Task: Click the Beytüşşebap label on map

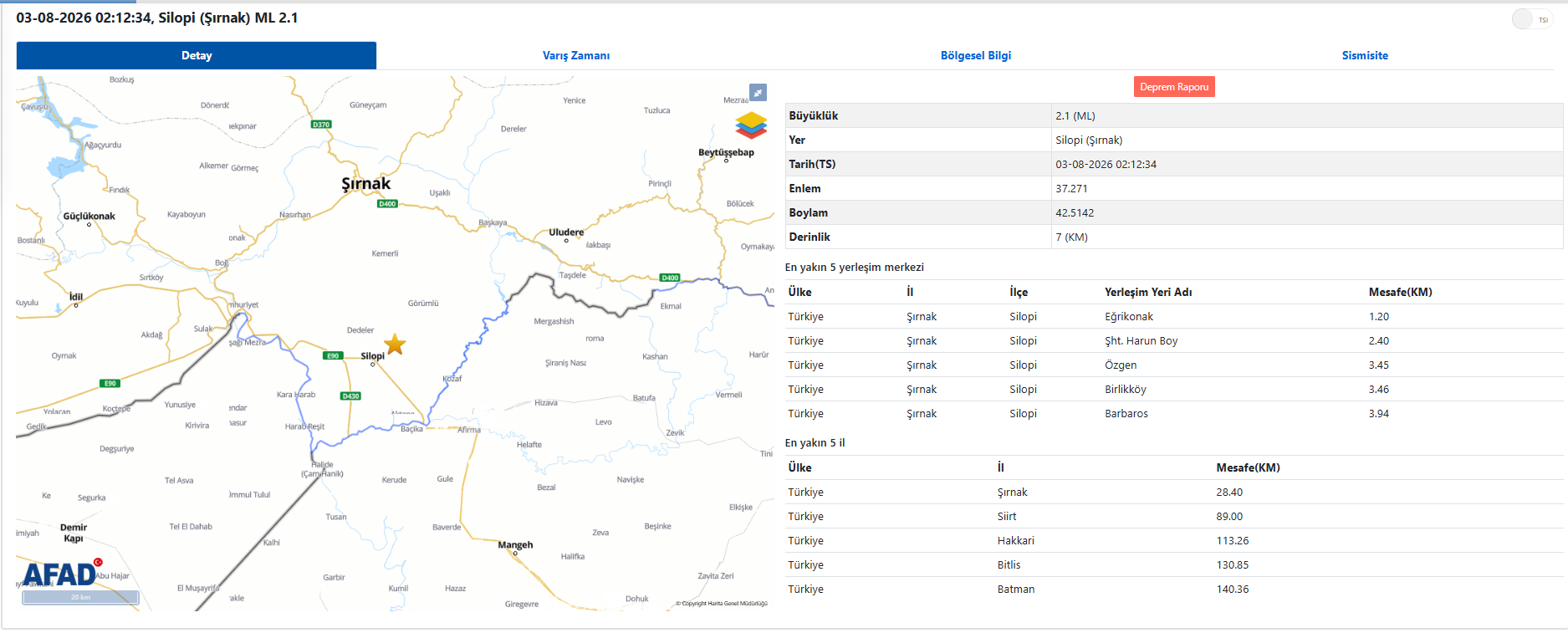Action: pyautogui.click(x=726, y=152)
